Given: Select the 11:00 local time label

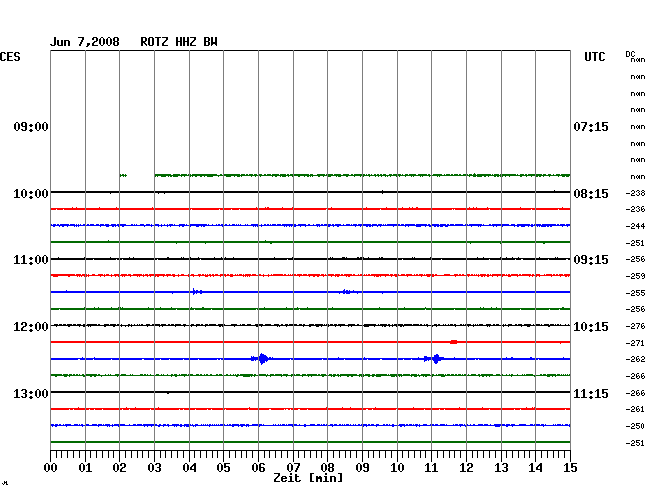Looking at the screenshot, I should pos(31,260).
